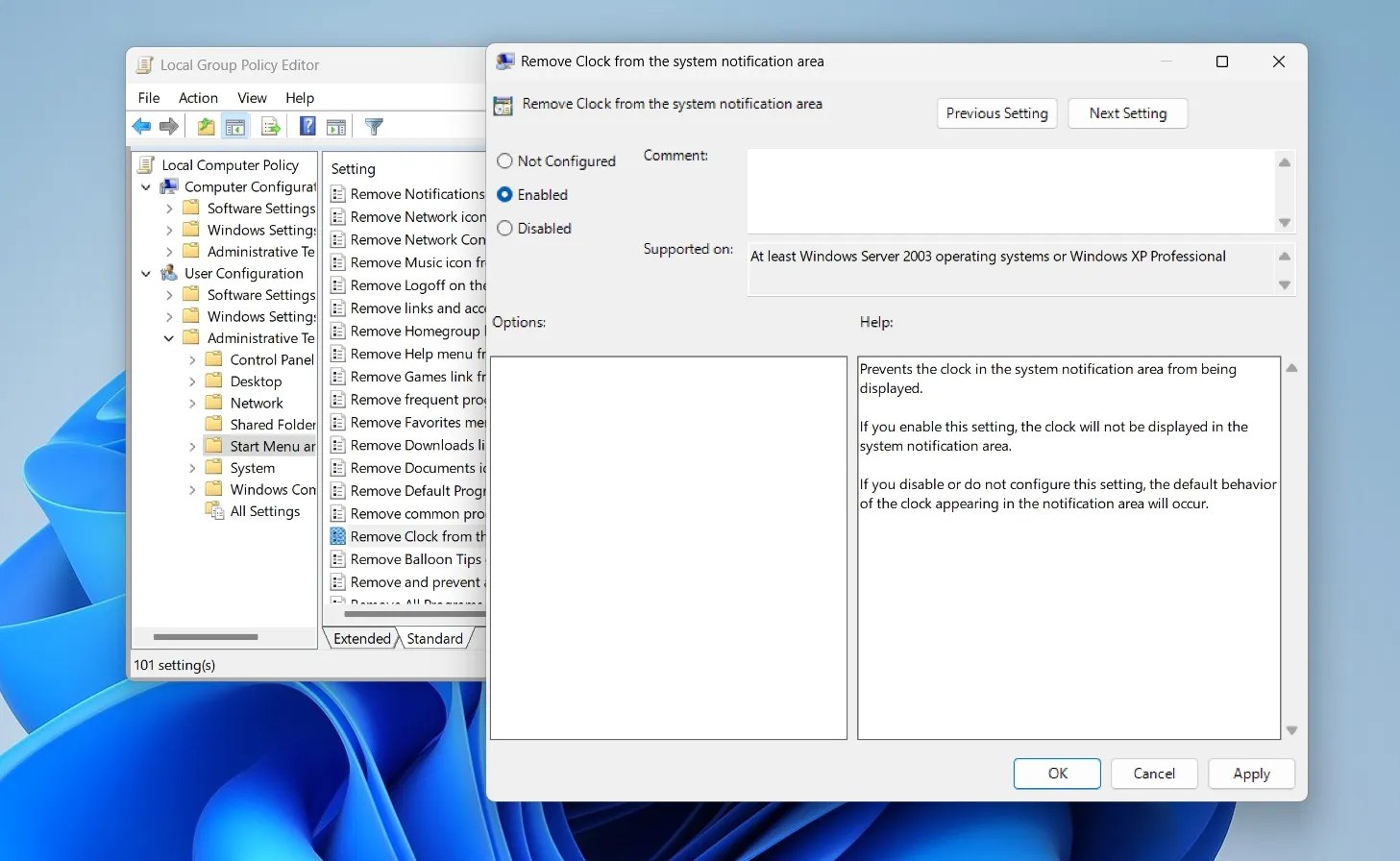Select the Enabled radio button
The image size is (1400, 861).
point(504,194)
